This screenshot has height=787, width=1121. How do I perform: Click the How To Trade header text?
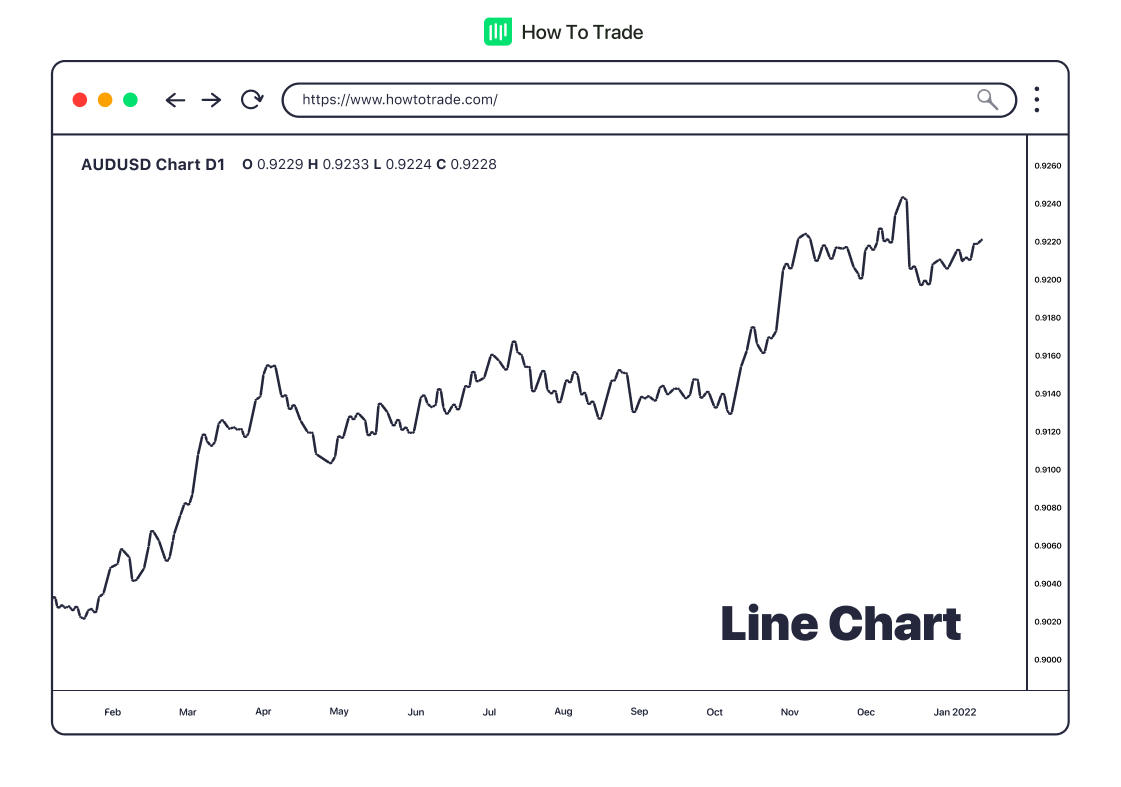click(x=582, y=32)
